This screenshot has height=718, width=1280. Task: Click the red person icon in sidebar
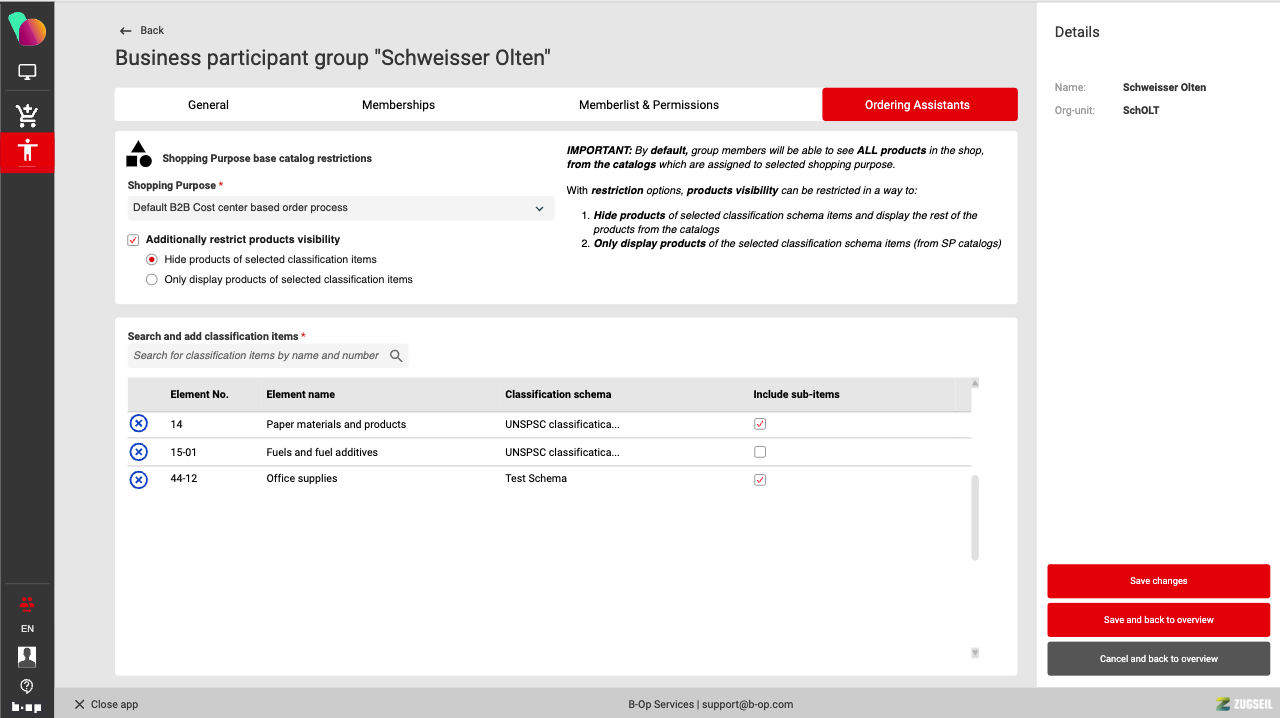[27, 152]
